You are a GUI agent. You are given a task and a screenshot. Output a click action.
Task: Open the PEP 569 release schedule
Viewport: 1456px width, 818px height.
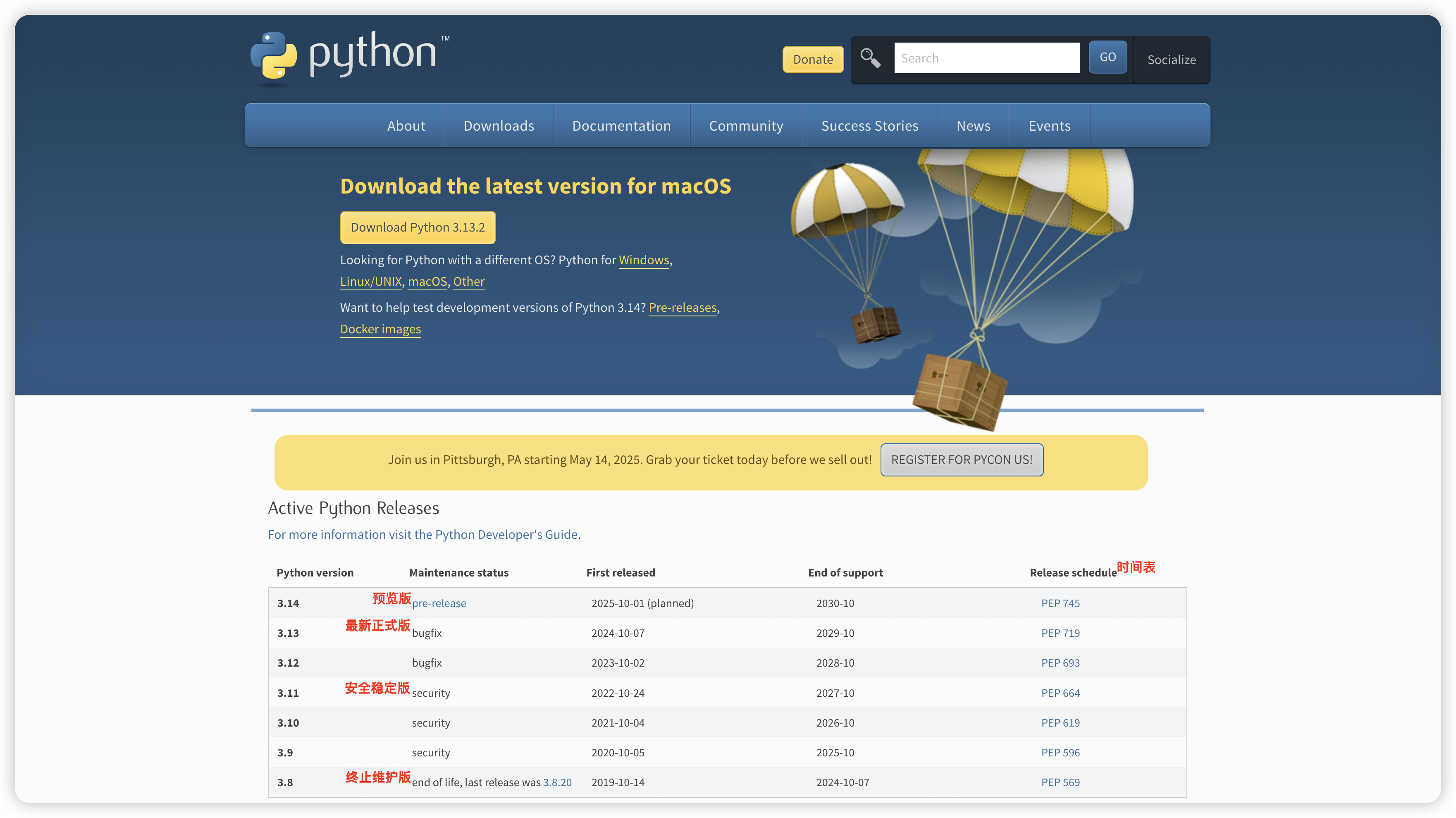pos(1060,782)
